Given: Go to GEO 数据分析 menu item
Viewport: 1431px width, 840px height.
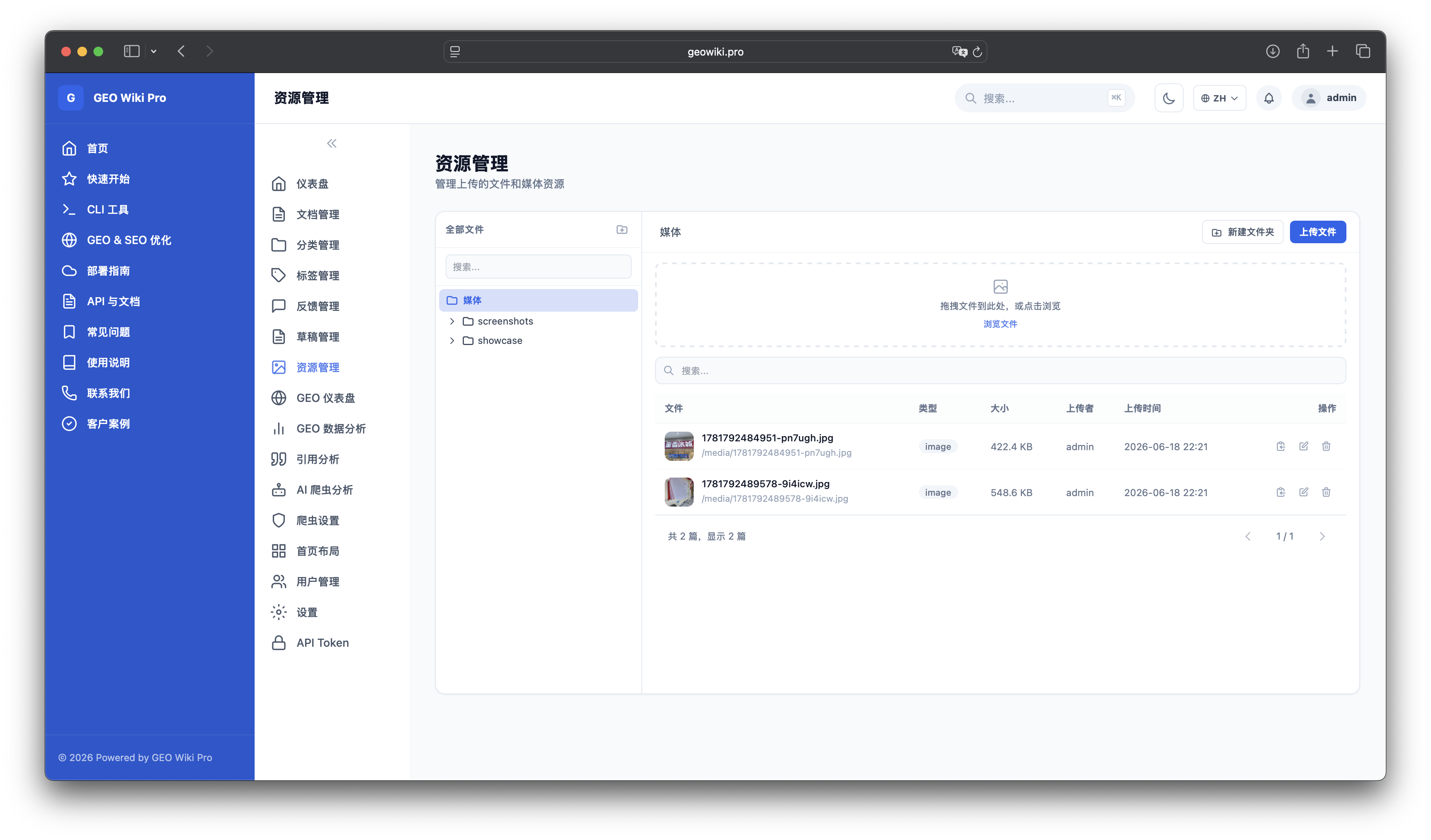Looking at the screenshot, I should [332, 428].
